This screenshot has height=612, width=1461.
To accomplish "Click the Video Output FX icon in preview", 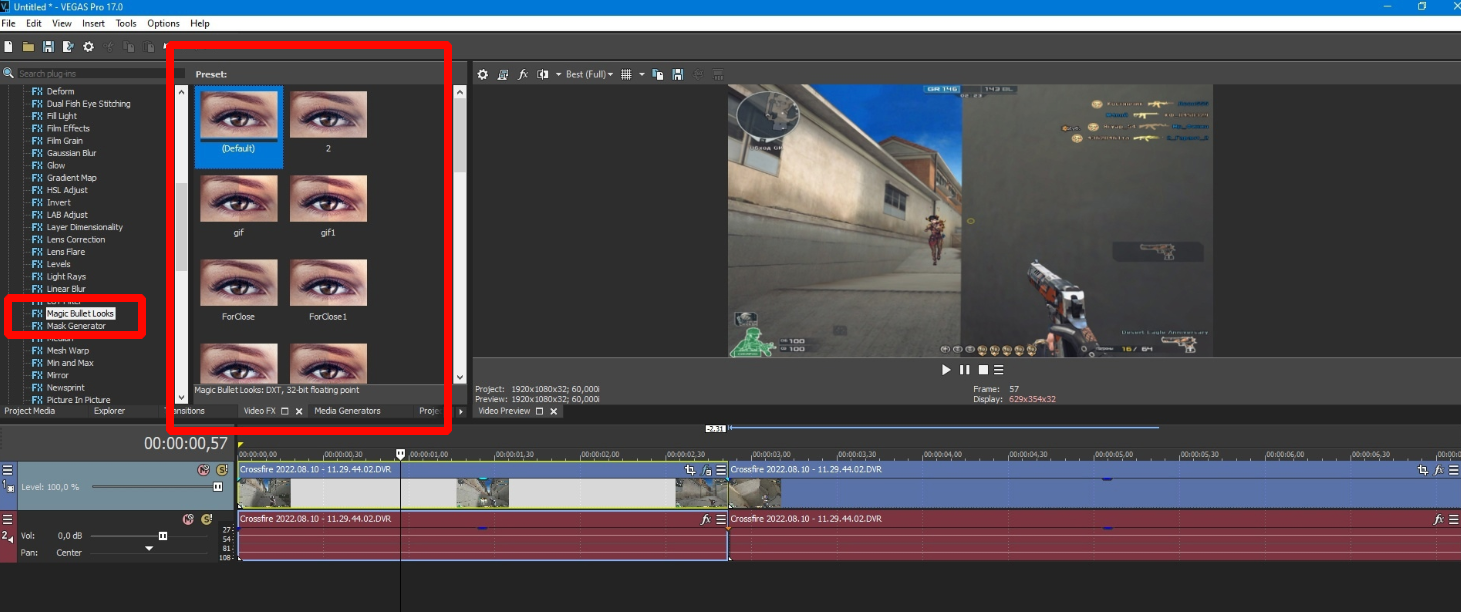I will point(522,74).
